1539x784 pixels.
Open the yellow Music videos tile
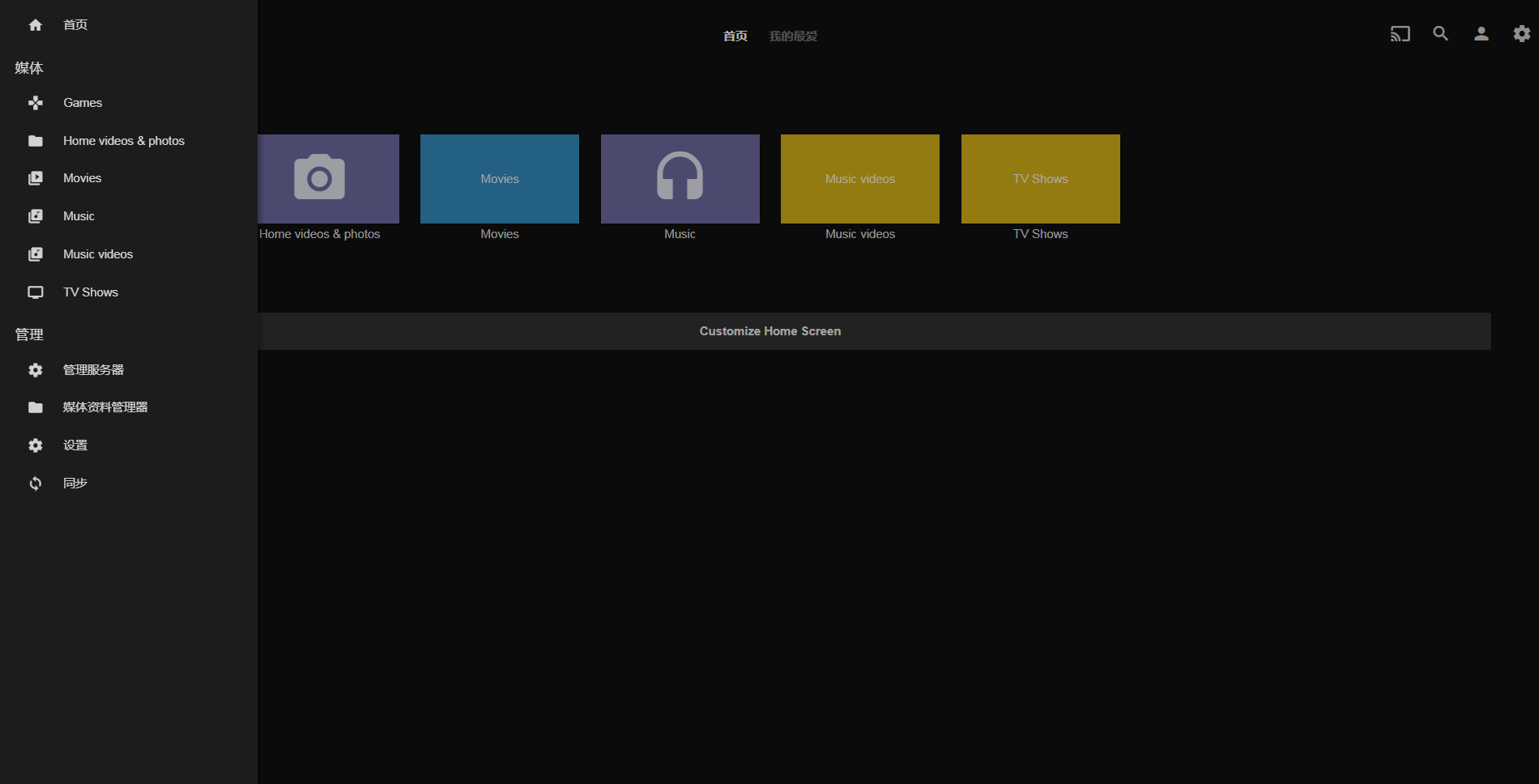[860, 179]
